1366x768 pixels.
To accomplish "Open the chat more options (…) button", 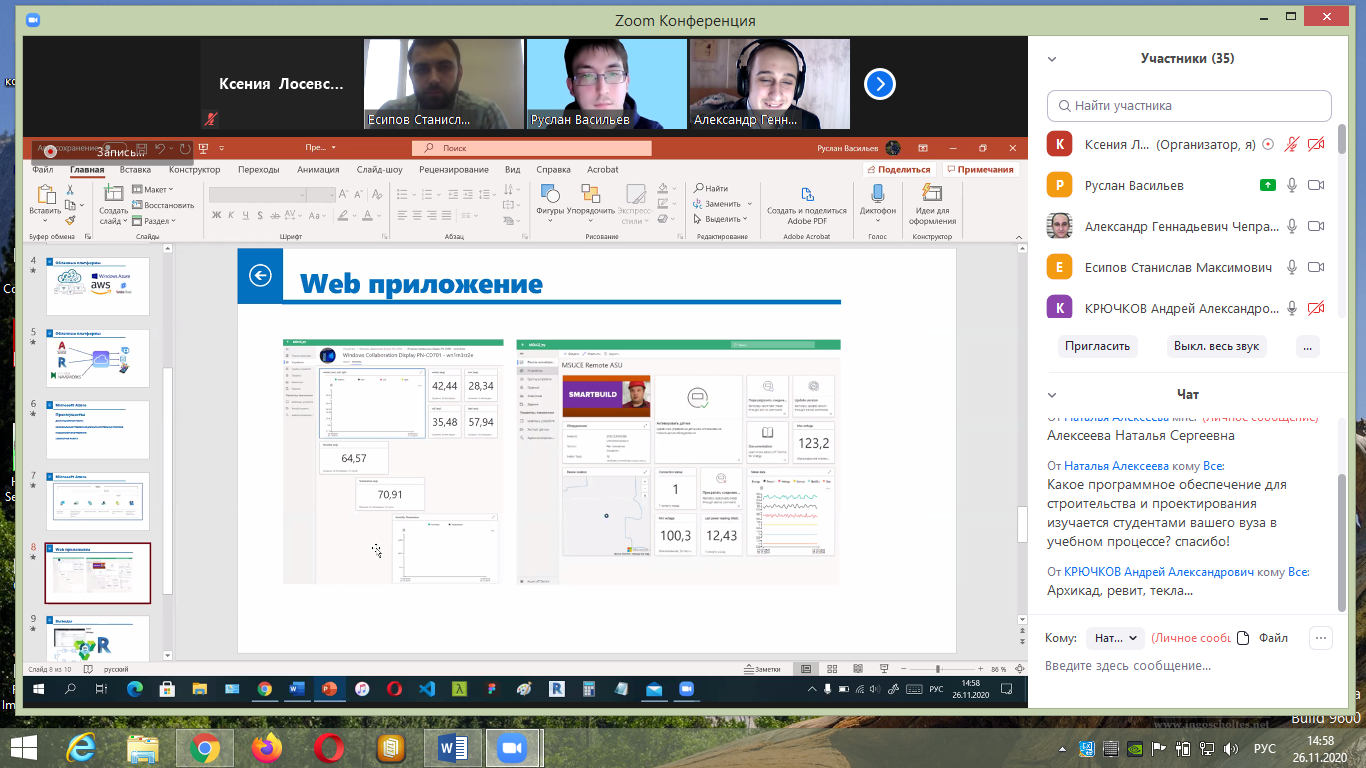I will point(1321,638).
